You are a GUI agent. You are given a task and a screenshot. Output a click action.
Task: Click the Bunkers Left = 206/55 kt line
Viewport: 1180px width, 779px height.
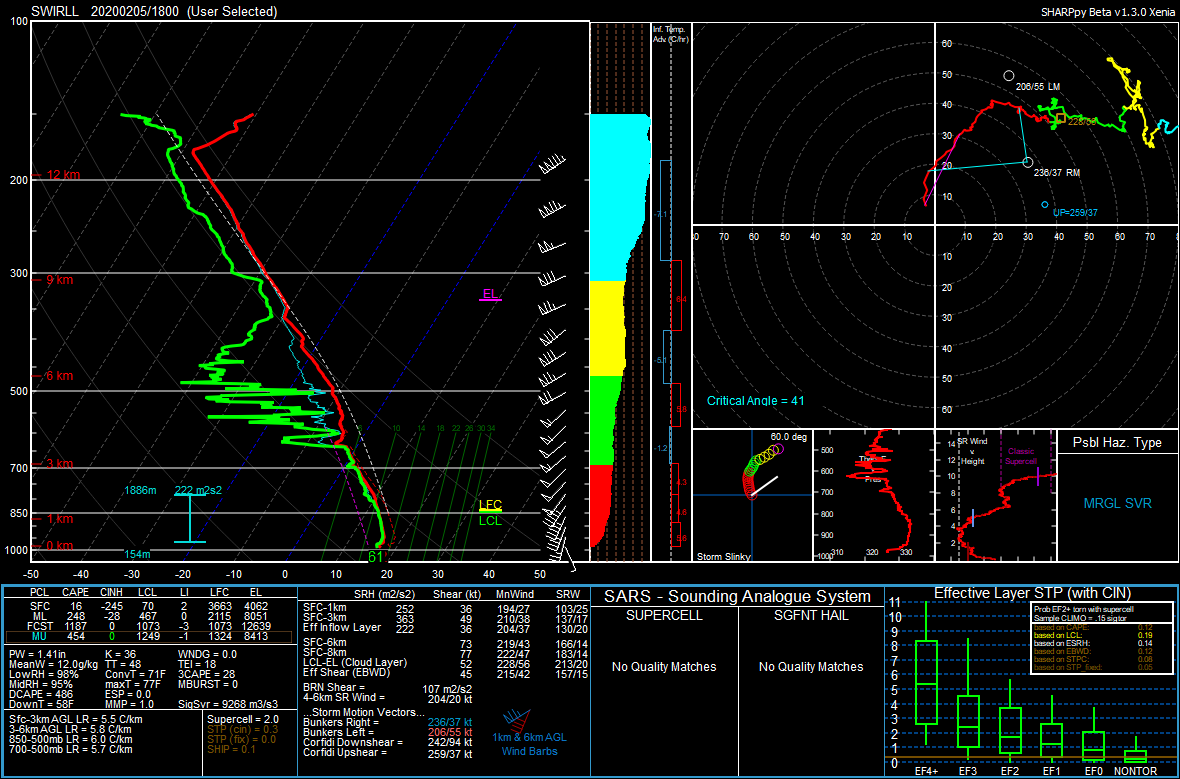[x=388, y=732]
